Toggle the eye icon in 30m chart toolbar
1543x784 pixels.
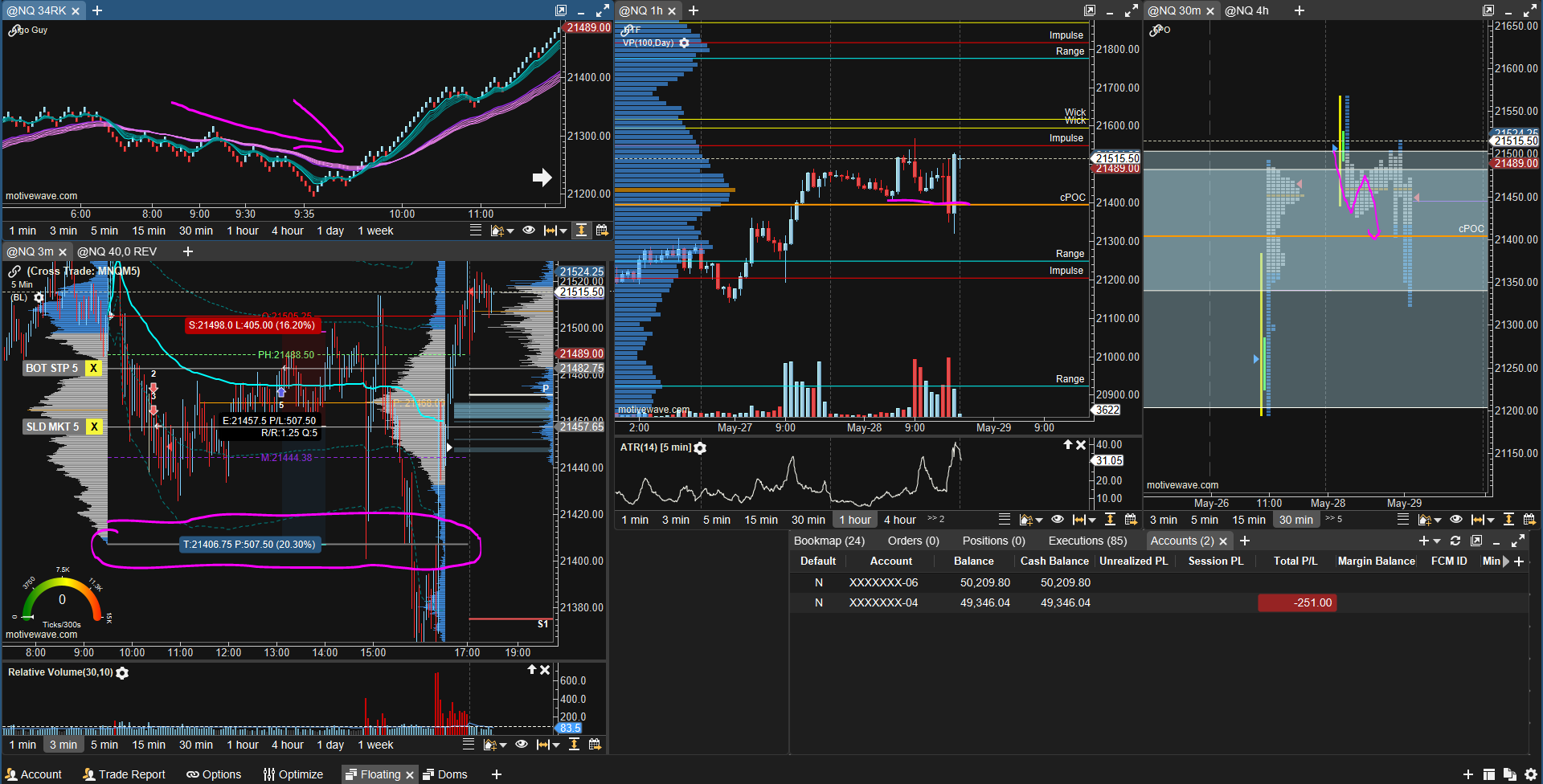pyautogui.click(x=1456, y=520)
